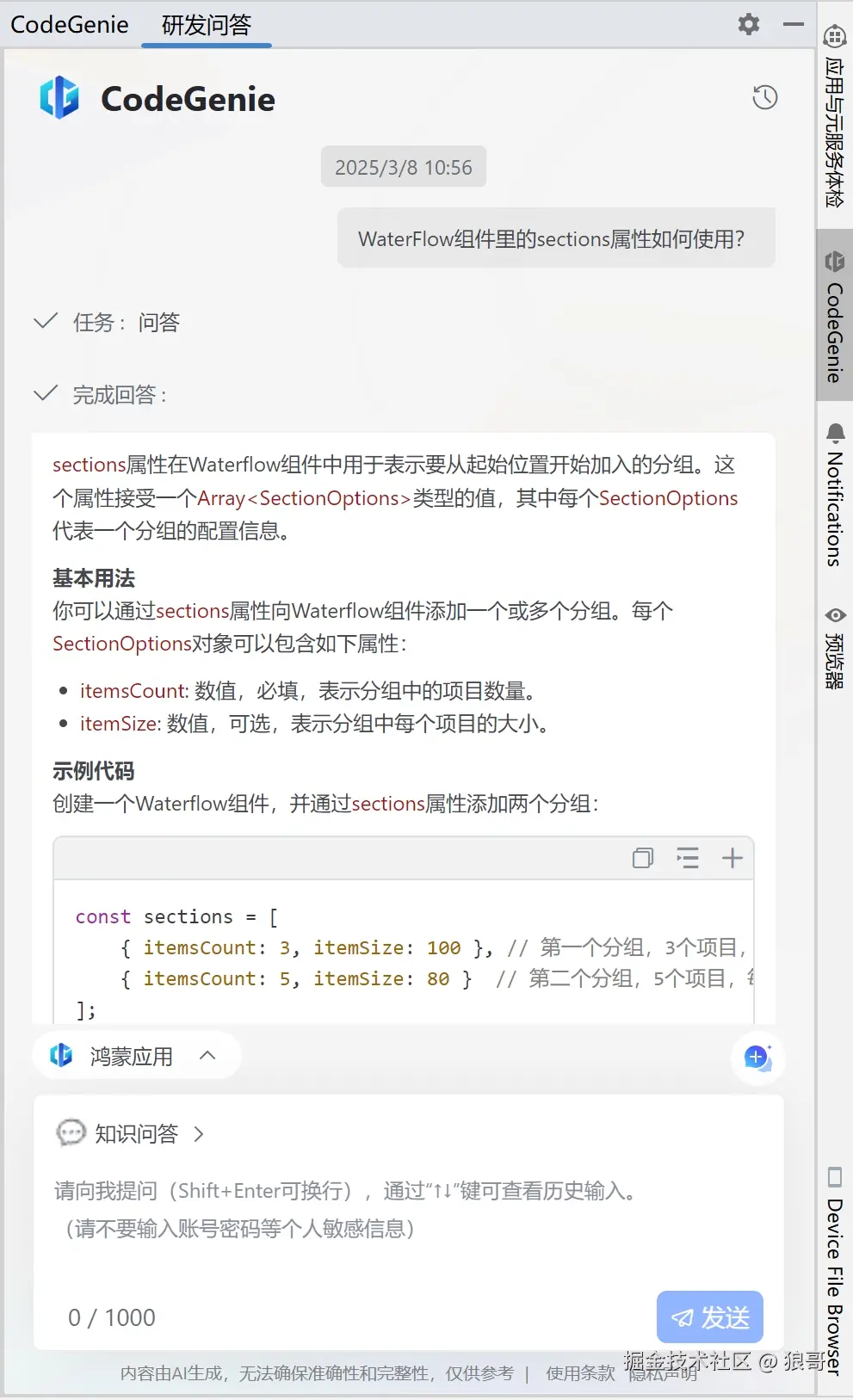Open Device File Browser sidebar panel

point(834,1271)
